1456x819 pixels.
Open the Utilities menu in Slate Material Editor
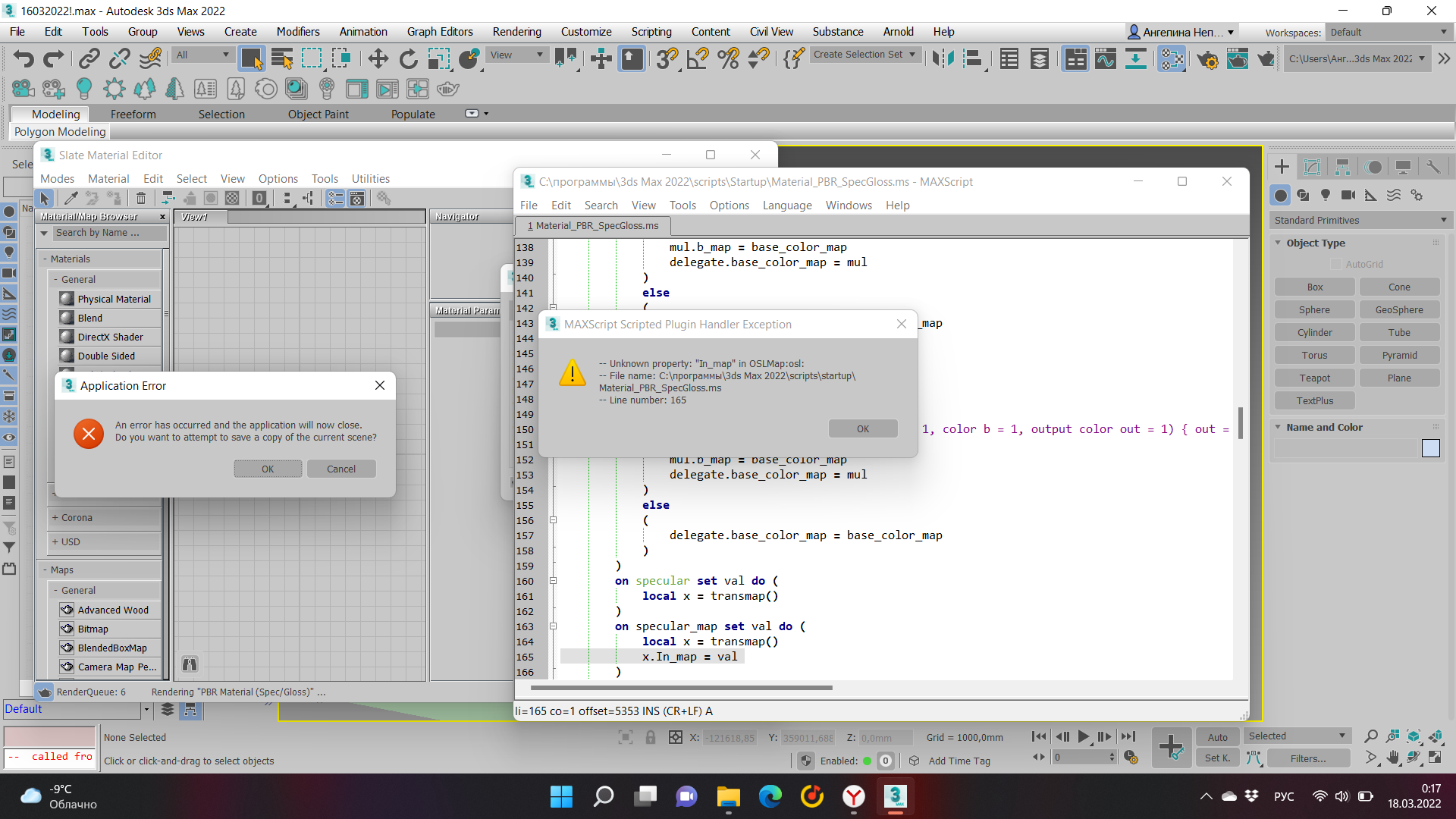371,178
